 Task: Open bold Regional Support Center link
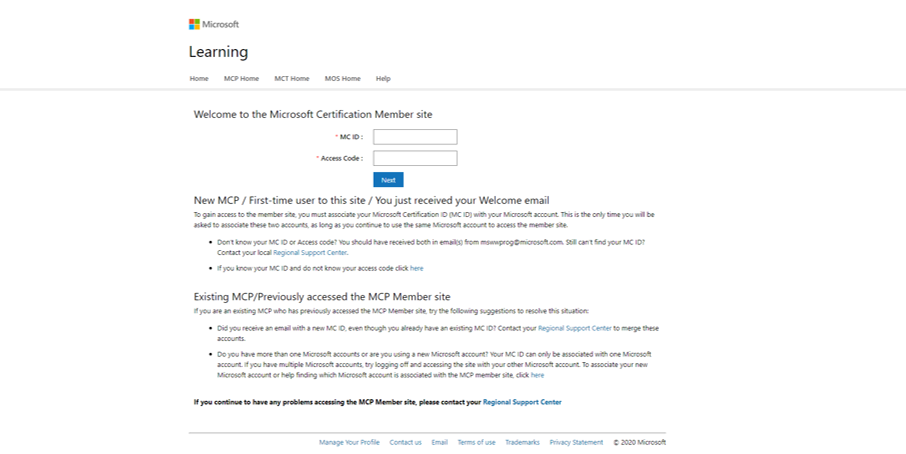pos(522,402)
